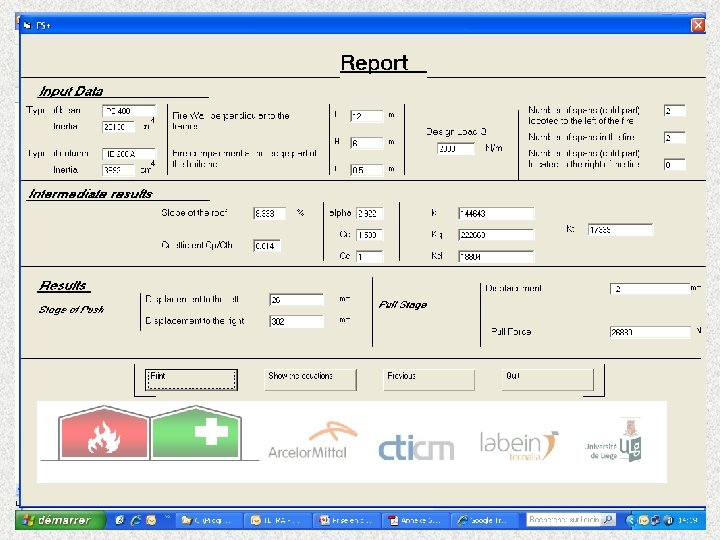Click the labein tecnalia logo
720x540 pixels.
tap(519, 445)
